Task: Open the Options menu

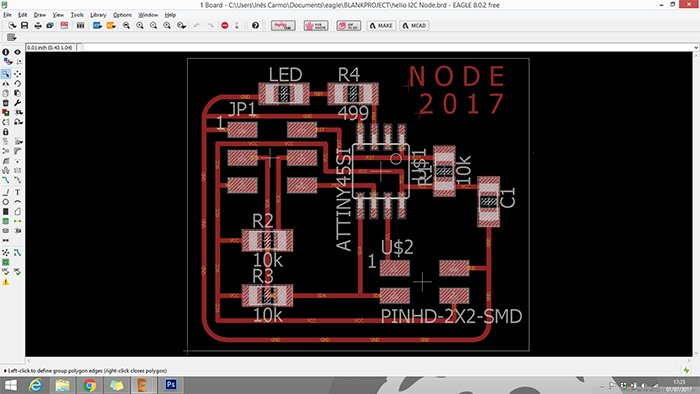Action: pos(122,15)
